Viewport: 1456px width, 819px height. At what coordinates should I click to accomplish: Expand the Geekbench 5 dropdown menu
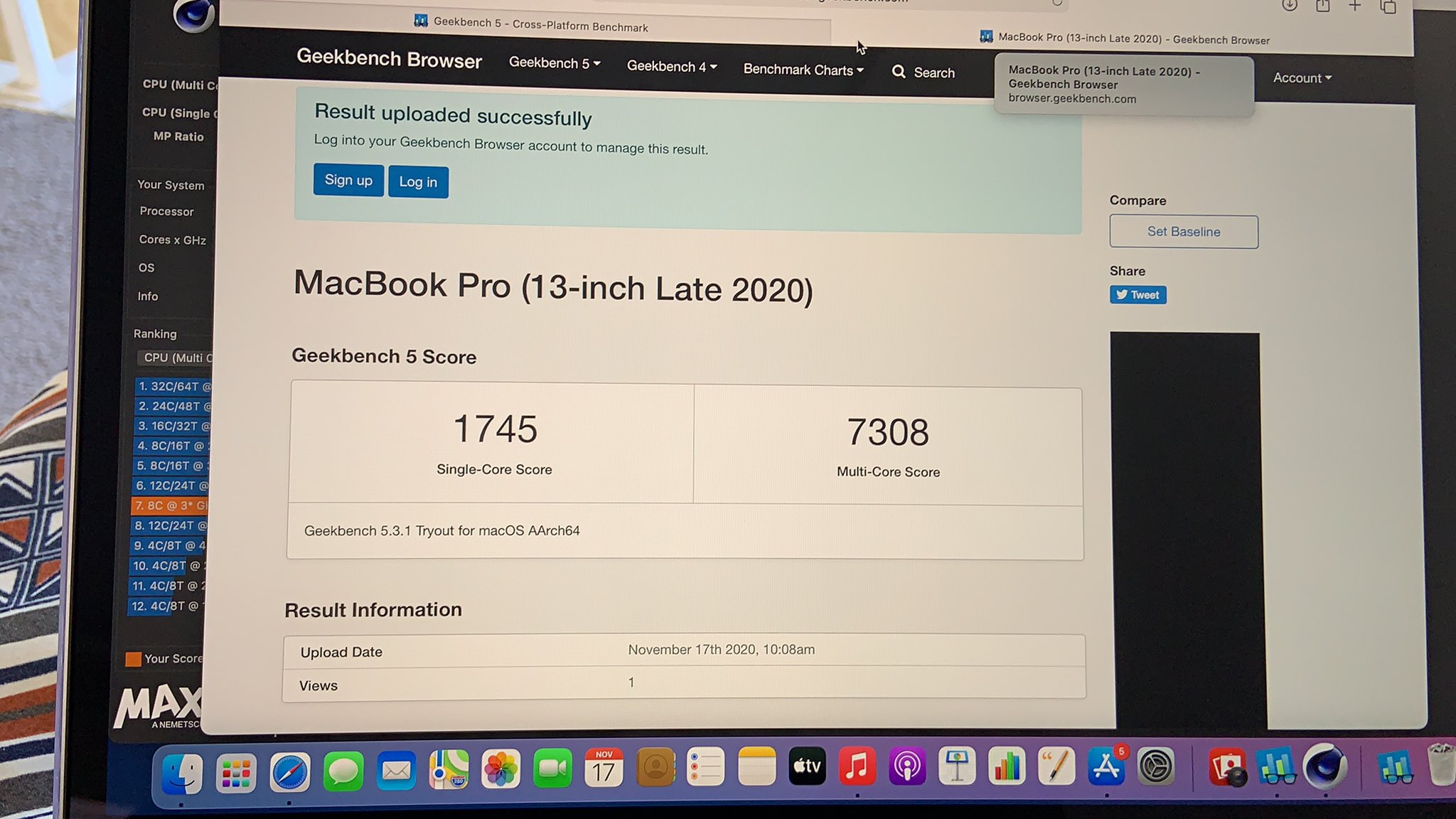(x=555, y=63)
